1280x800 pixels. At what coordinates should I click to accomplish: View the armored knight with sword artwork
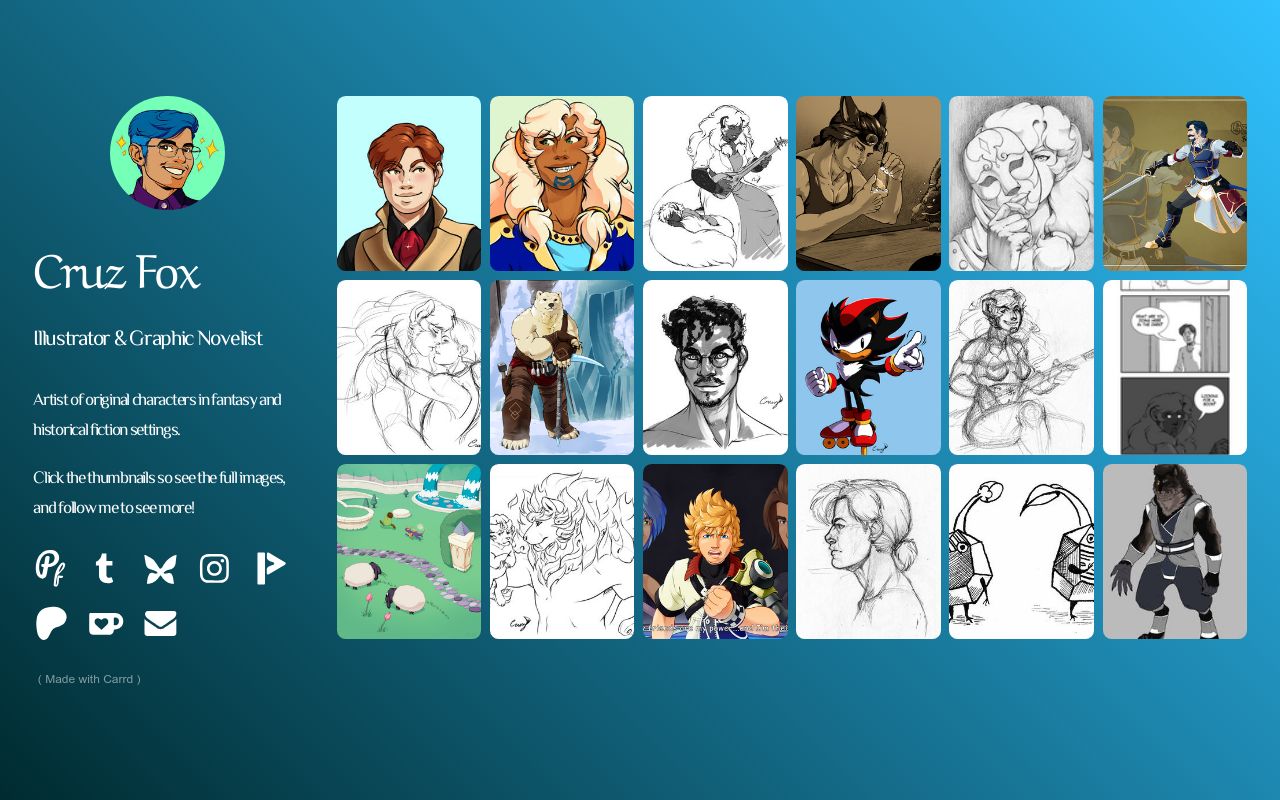click(1175, 183)
